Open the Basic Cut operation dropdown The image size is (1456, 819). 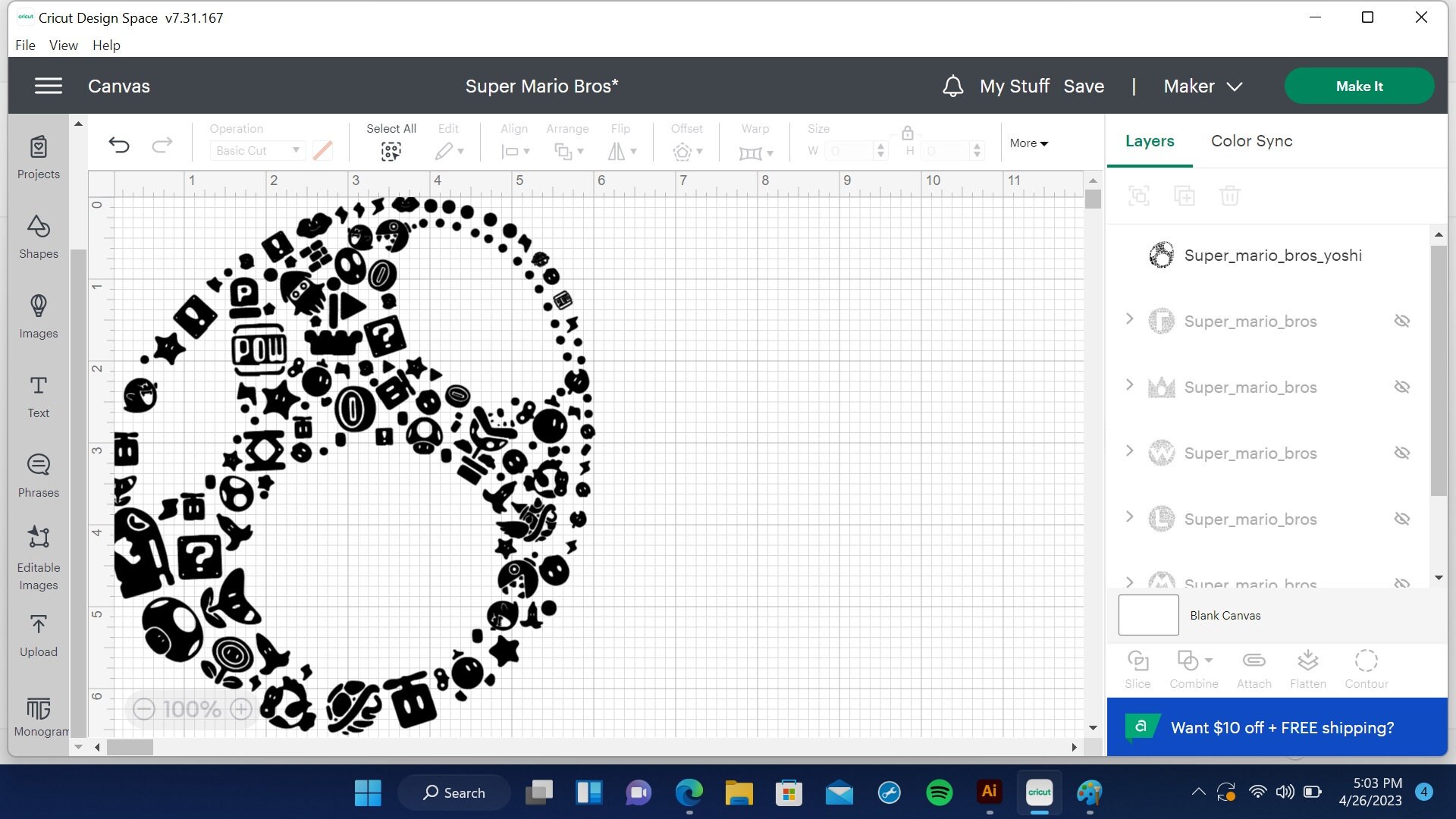pyautogui.click(x=256, y=150)
